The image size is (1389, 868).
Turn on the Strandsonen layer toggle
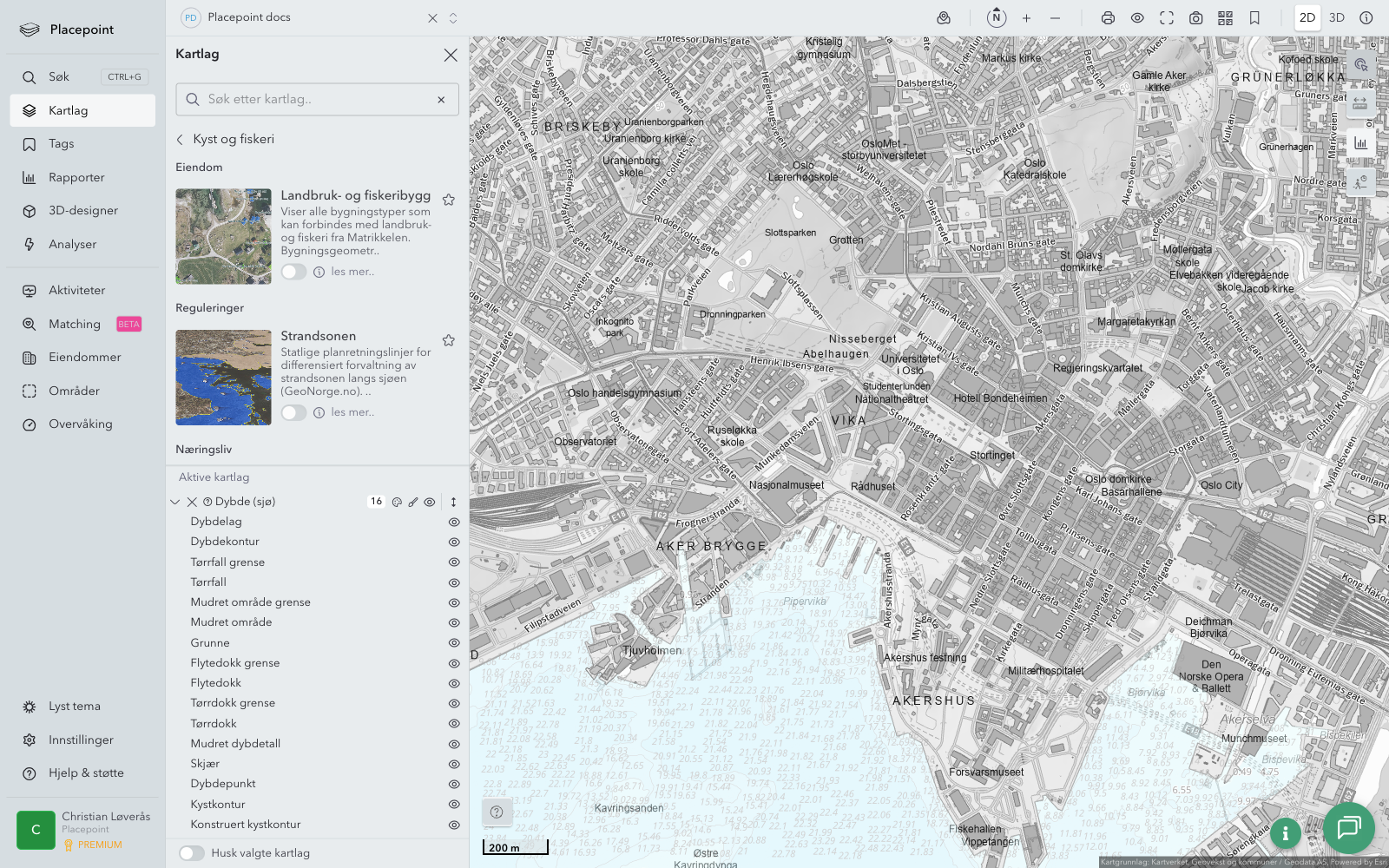click(293, 412)
